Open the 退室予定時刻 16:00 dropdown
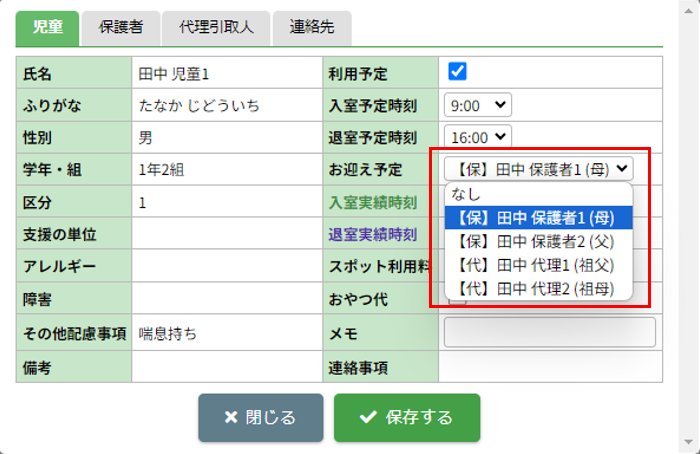Viewport: 700px width, 454px height. [479, 137]
